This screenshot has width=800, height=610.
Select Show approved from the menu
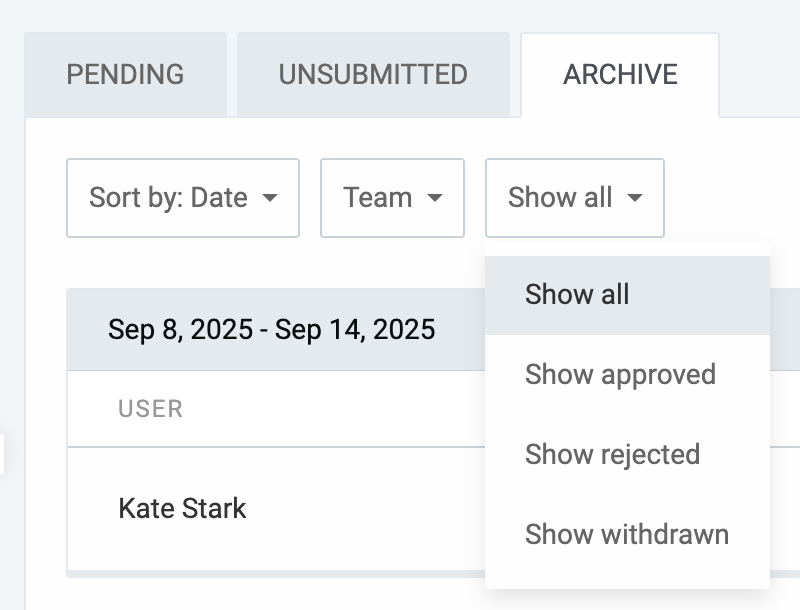tap(620, 374)
